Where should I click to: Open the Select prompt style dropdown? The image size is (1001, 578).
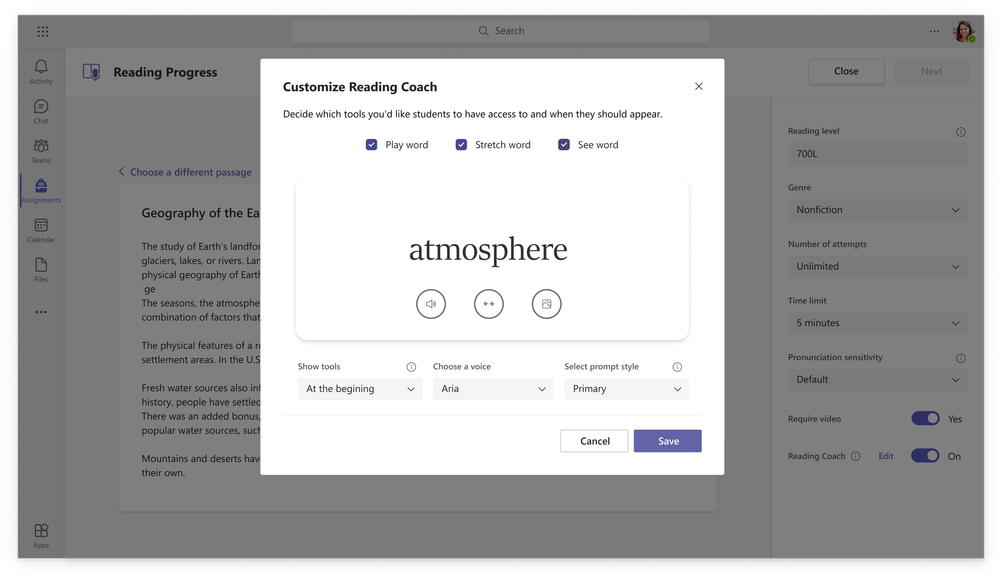(626, 389)
